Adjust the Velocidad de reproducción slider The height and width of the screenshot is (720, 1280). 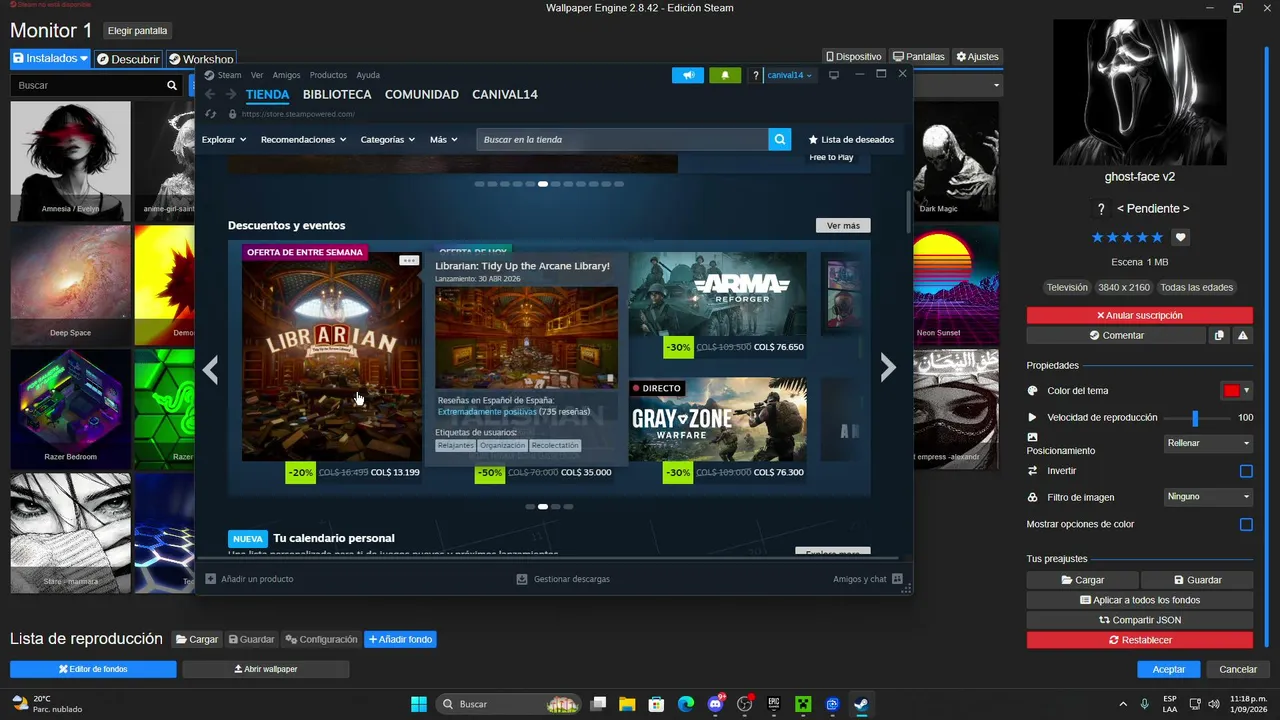tap(1194, 418)
